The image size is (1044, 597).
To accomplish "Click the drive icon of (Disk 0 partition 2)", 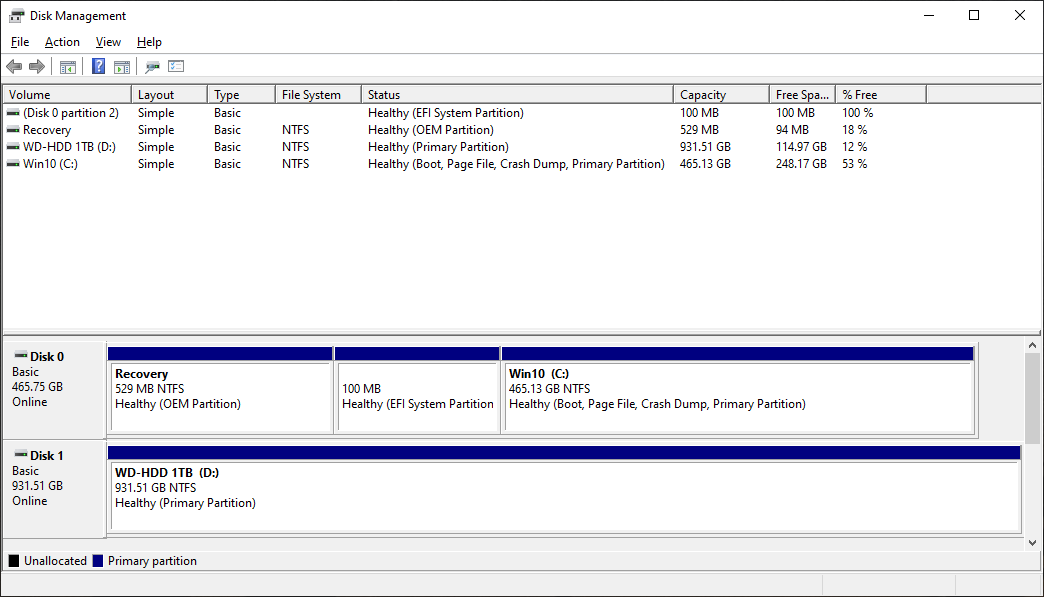I will tap(13, 113).
